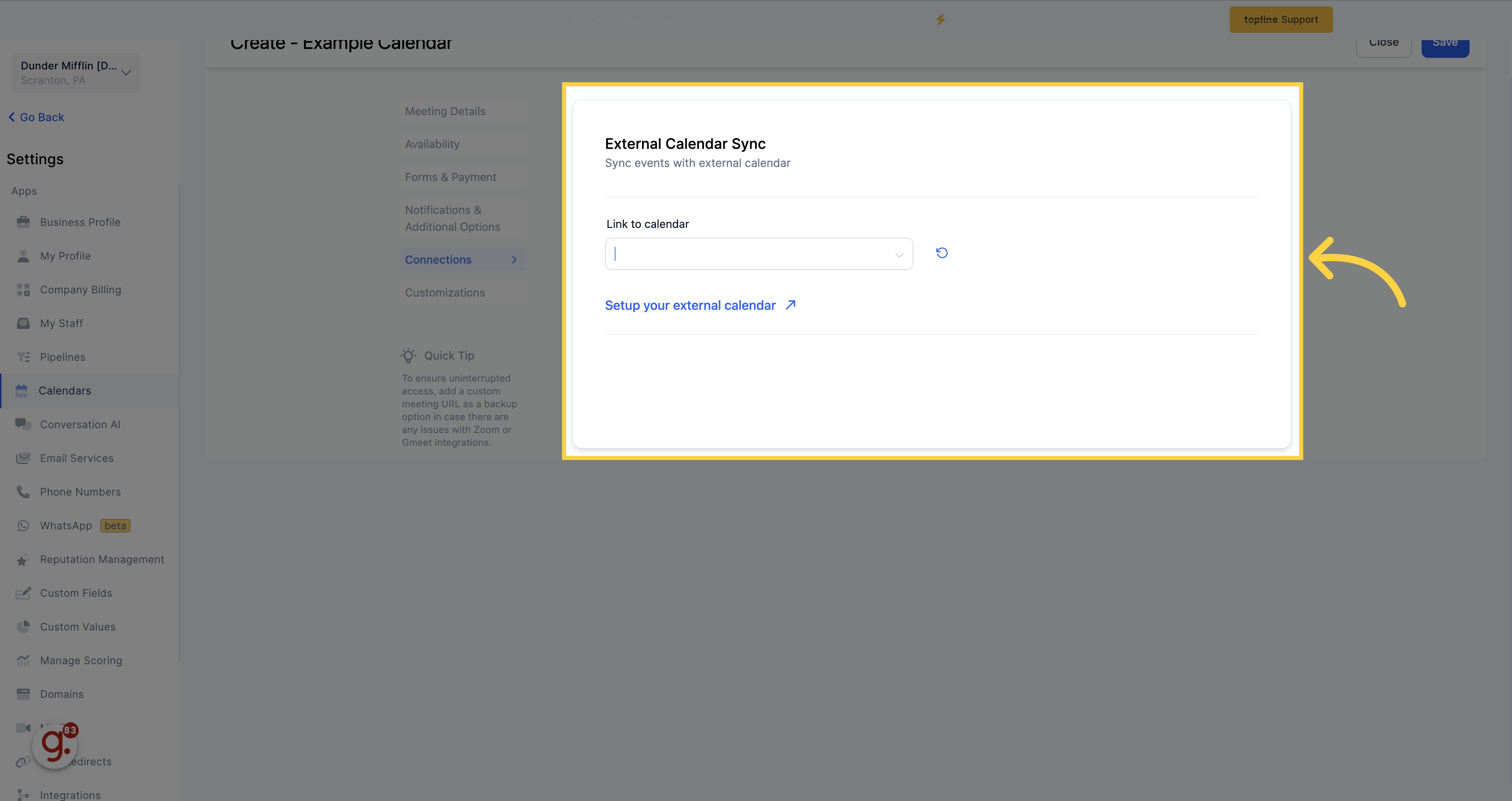Open Pipelines settings
Image resolution: width=1512 pixels, height=801 pixels.
(62, 358)
